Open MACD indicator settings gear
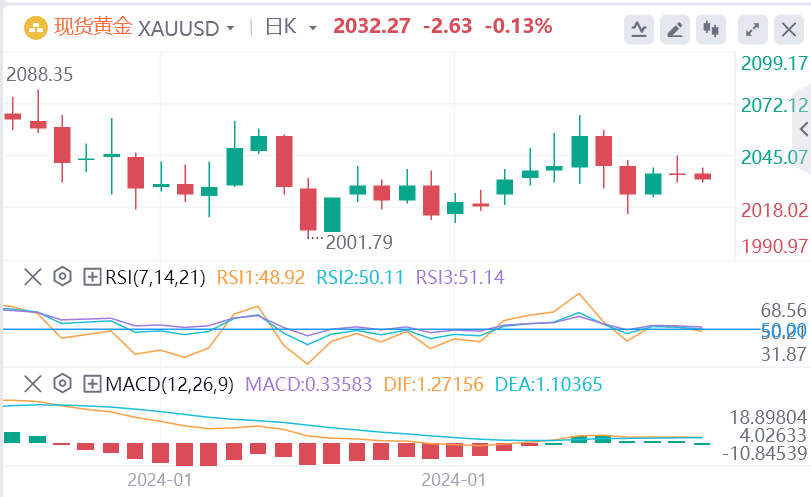This screenshot has height=497, width=811. (62, 383)
